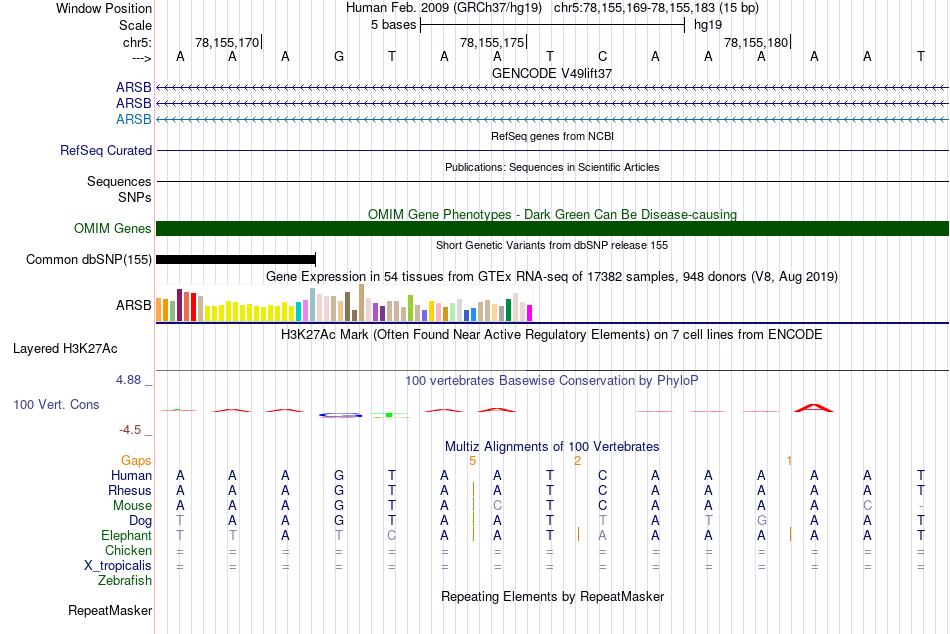Click the C base in the reference sequence row

602,56
